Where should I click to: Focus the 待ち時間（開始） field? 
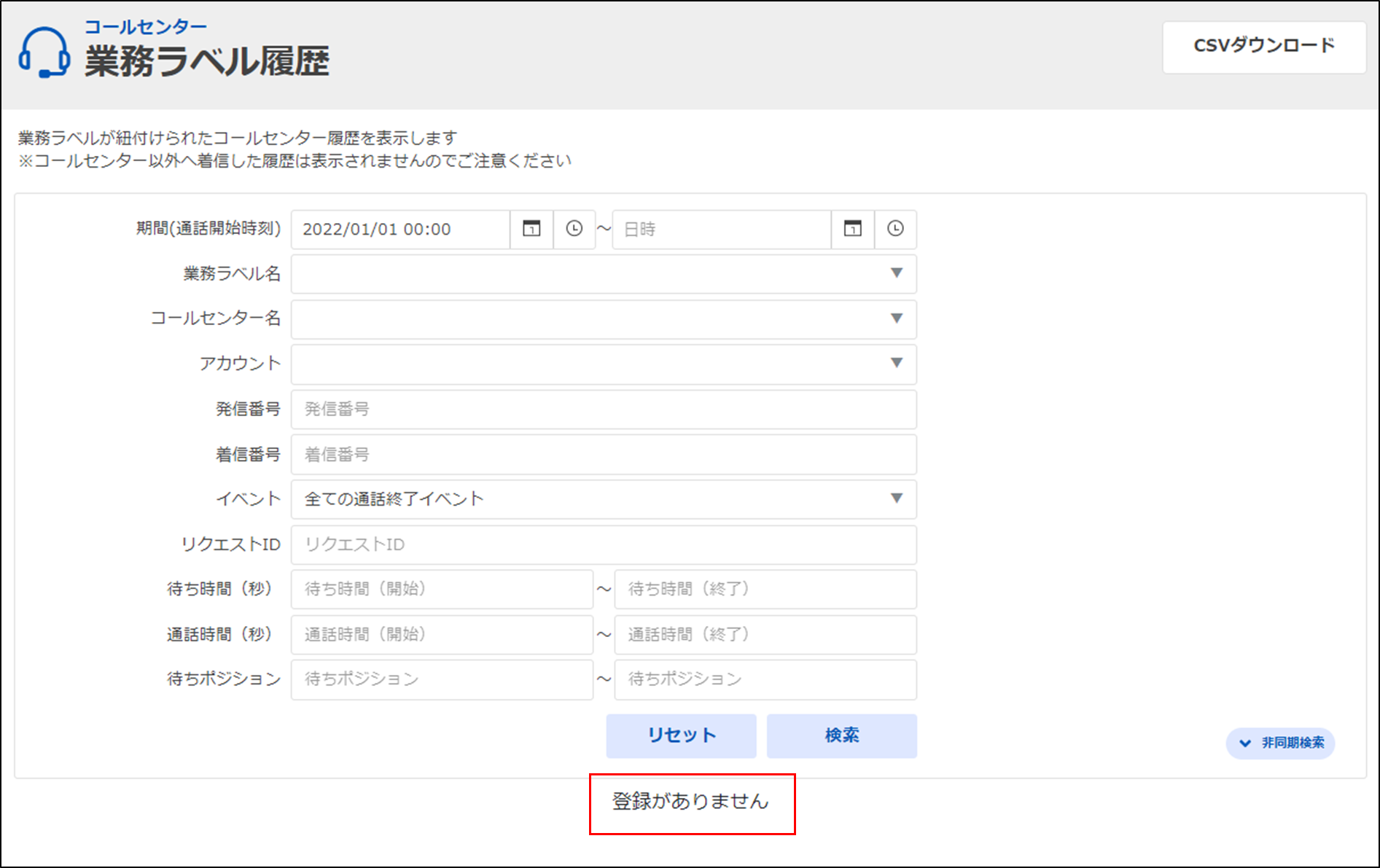[x=442, y=589]
